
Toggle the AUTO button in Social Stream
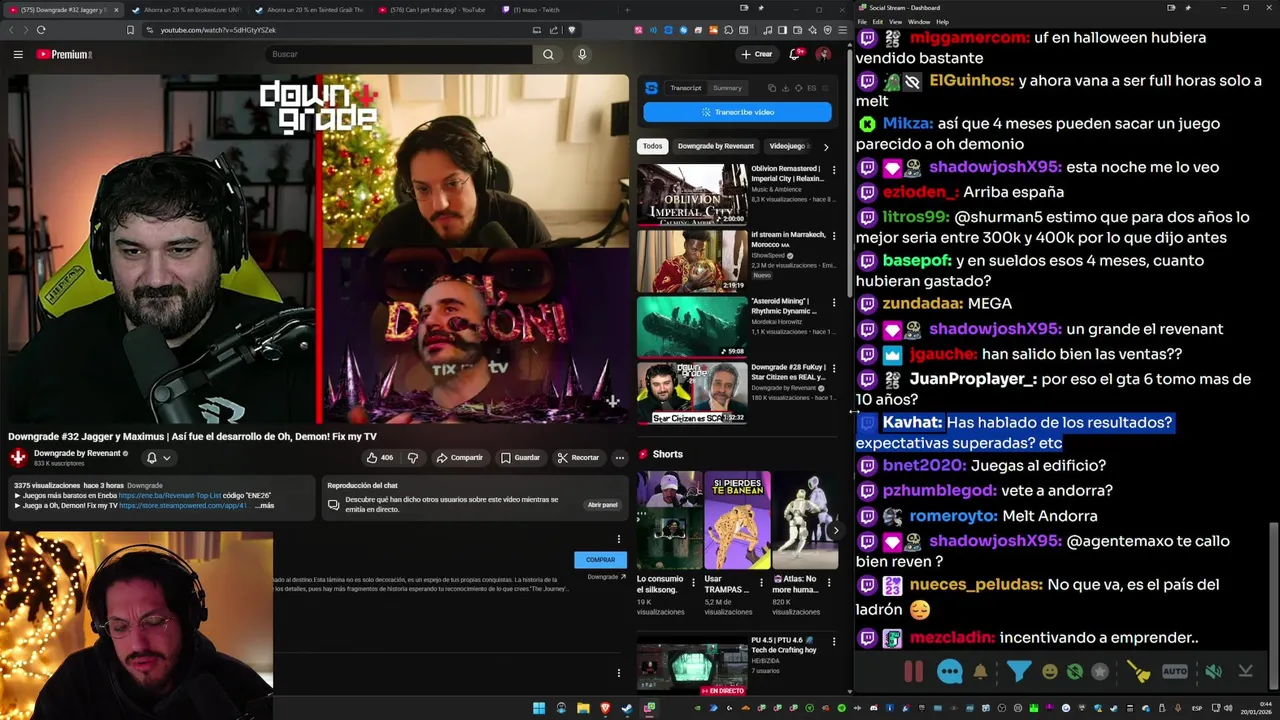click(x=1175, y=672)
